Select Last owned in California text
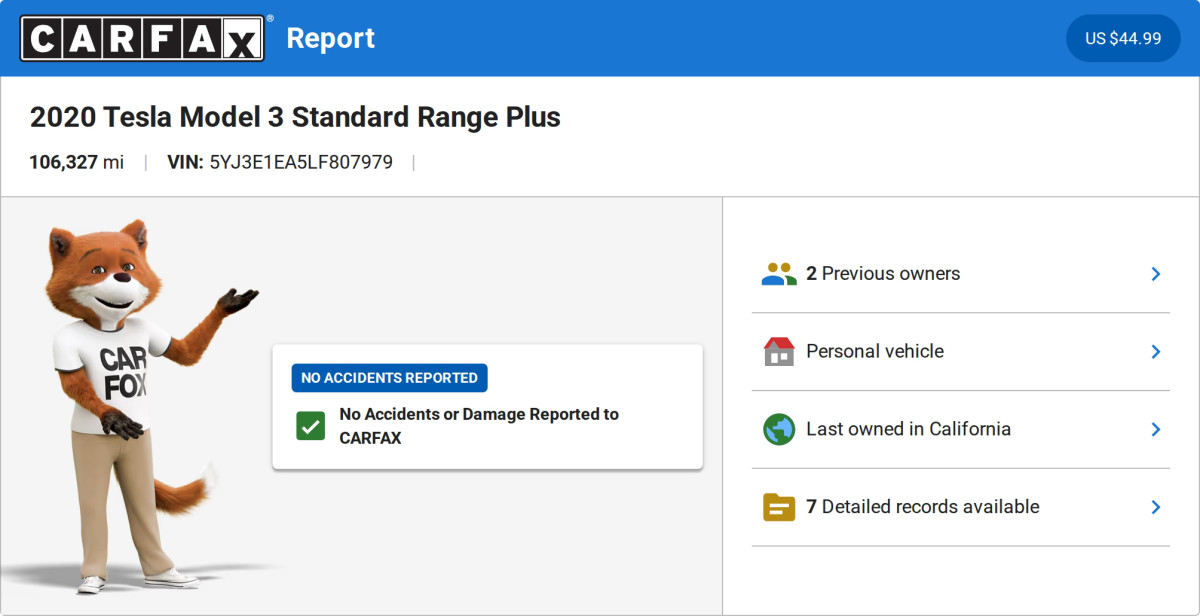Image resolution: width=1200 pixels, height=616 pixels. click(x=908, y=429)
